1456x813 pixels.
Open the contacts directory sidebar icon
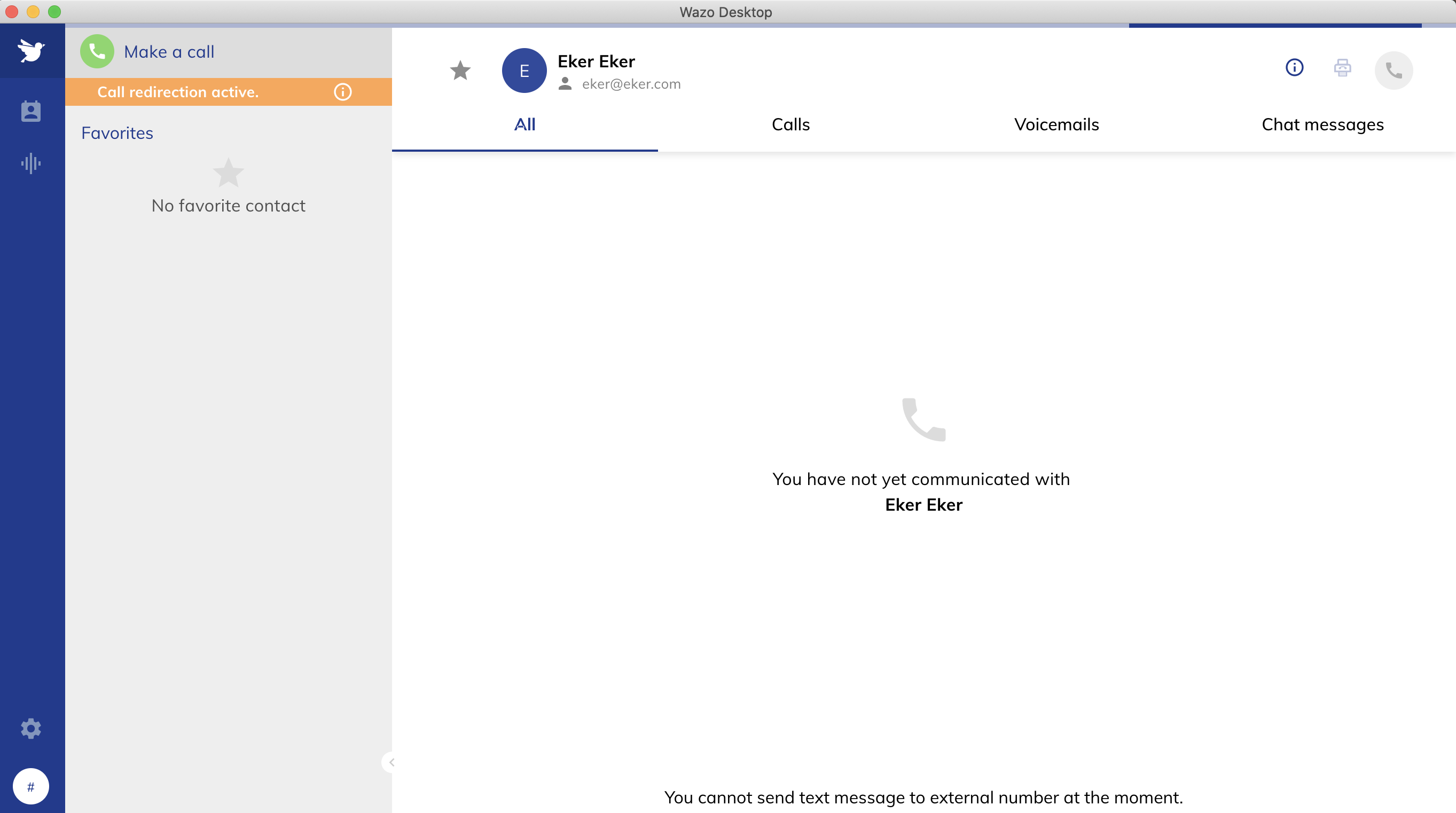coord(31,112)
